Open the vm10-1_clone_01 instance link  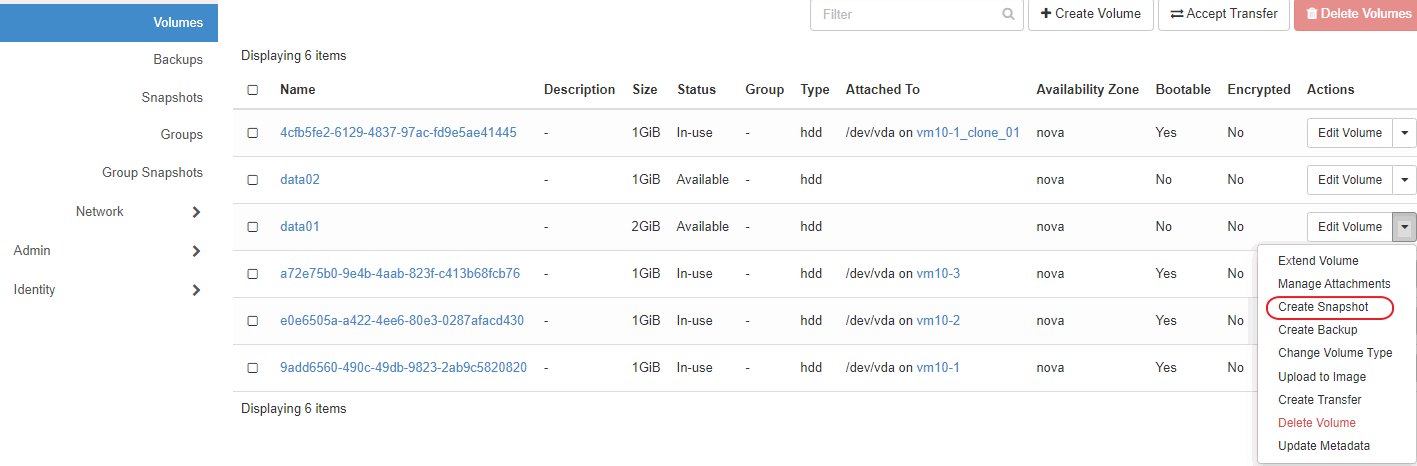tap(967, 133)
